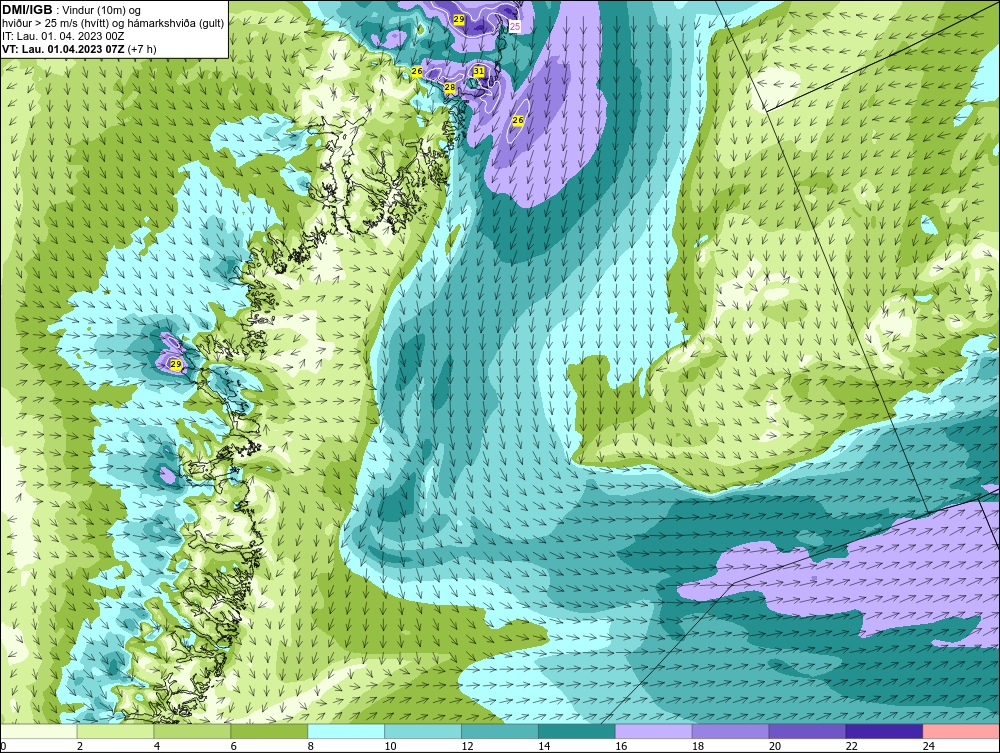Click the light cyan 8–10 m/s legend swatch
Image resolution: width=1000 pixels, height=753 pixels.
click(346, 731)
